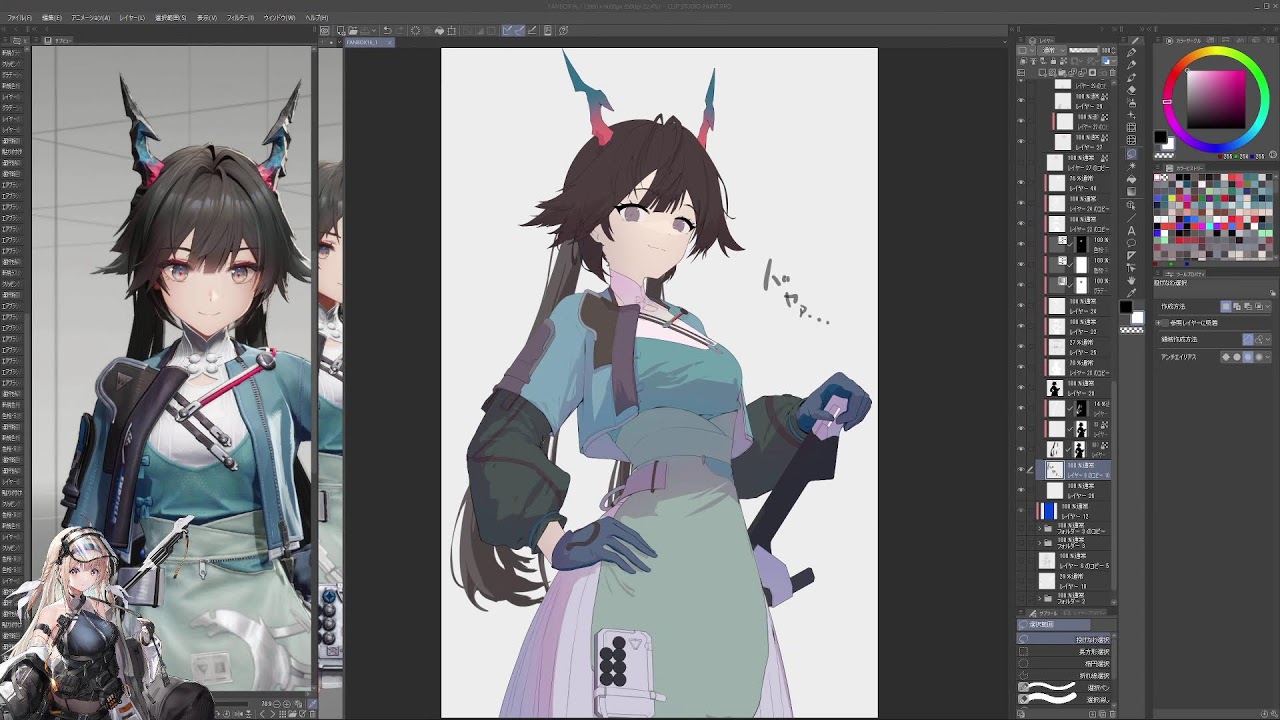This screenshot has width=1280, height=720.
Task: Choose the 楕円選択 sub tool
Action: pos(1064,663)
